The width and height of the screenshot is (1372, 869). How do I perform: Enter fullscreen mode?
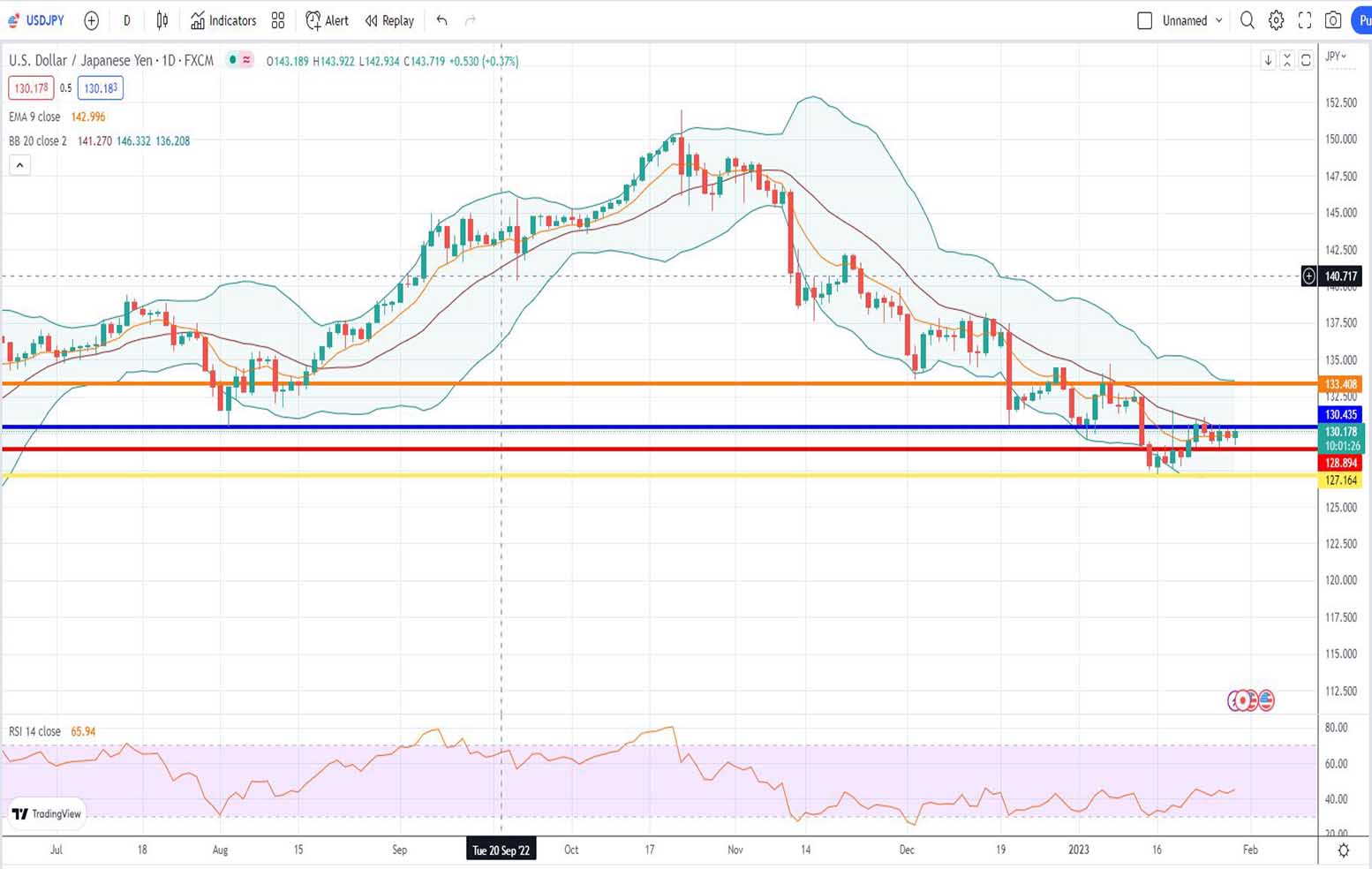pyautogui.click(x=1305, y=20)
